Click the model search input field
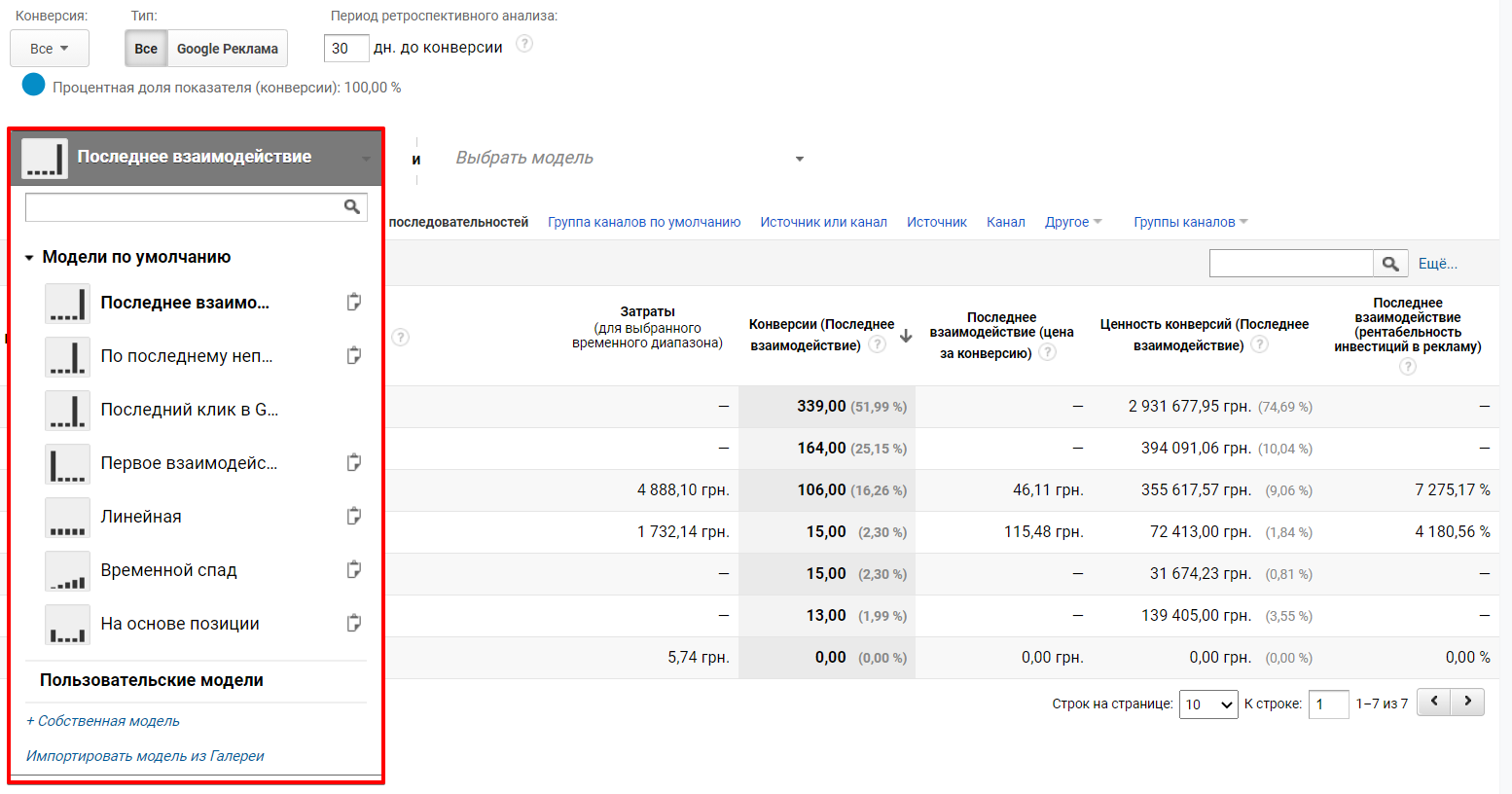 [183, 206]
